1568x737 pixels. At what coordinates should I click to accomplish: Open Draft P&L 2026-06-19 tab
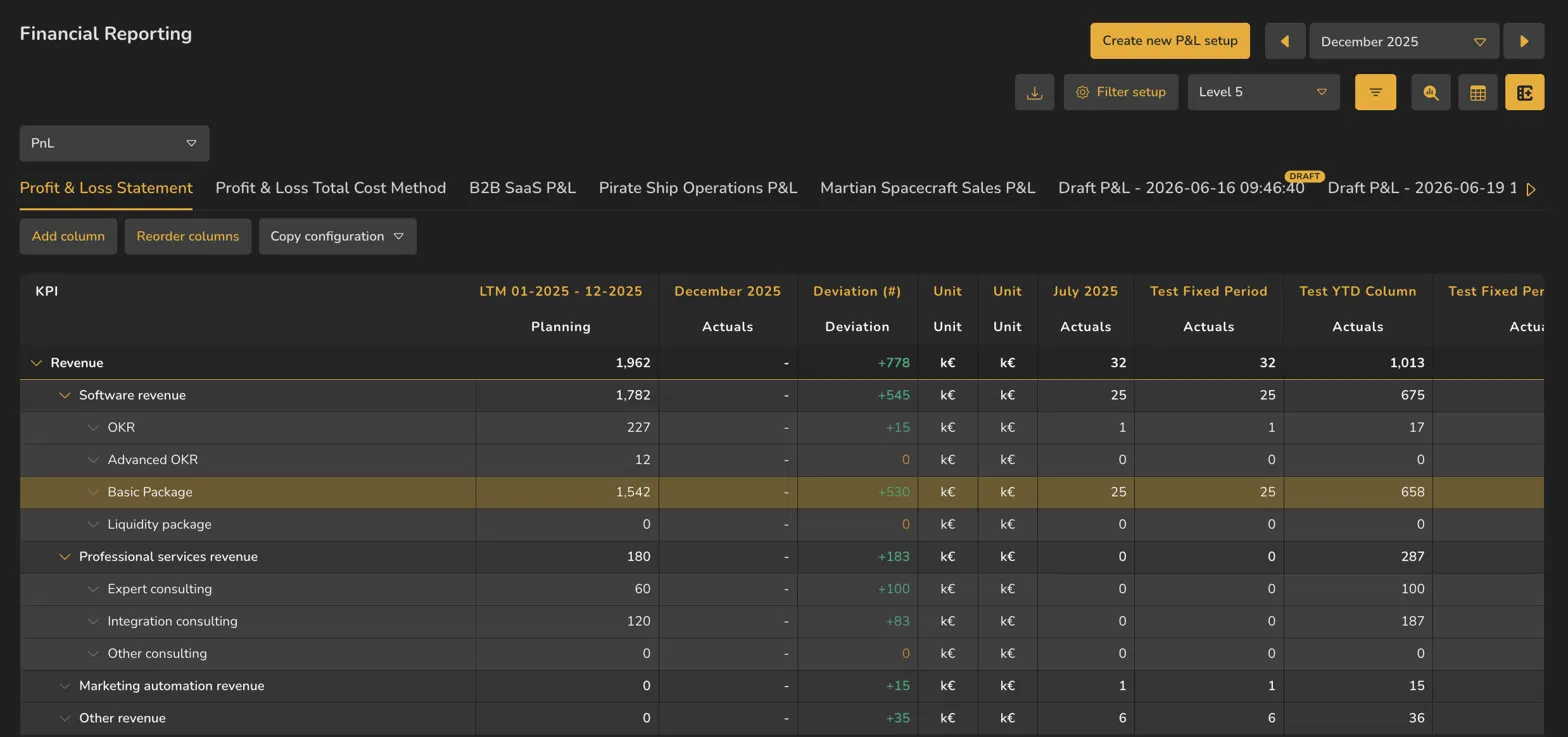1422,188
